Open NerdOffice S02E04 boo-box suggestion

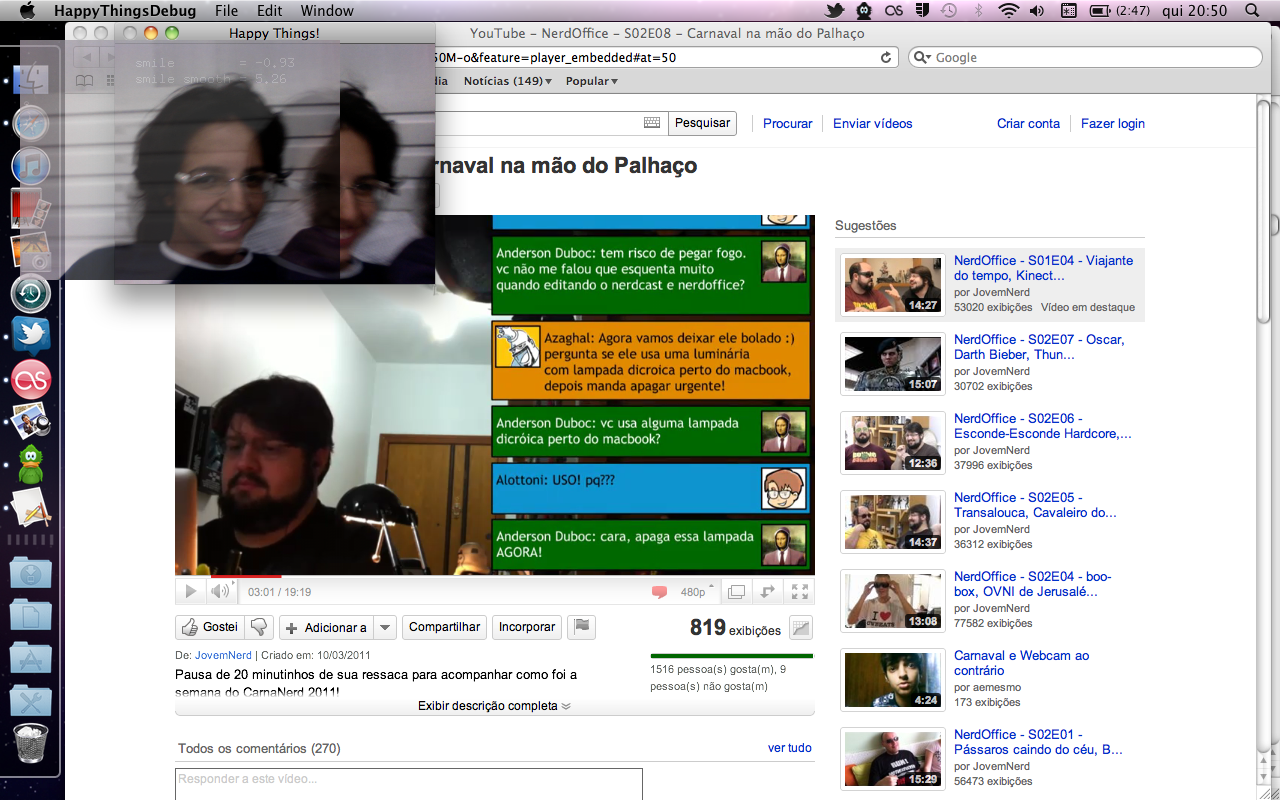(1033, 584)
